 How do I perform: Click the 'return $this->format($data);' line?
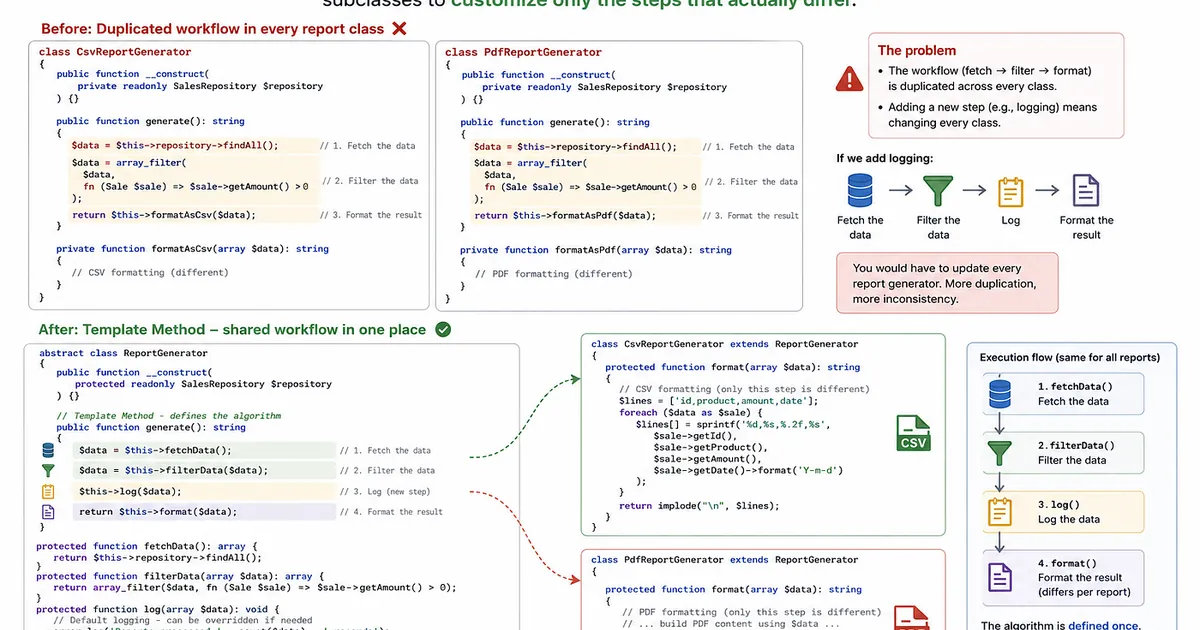click(x=158, y=512)
